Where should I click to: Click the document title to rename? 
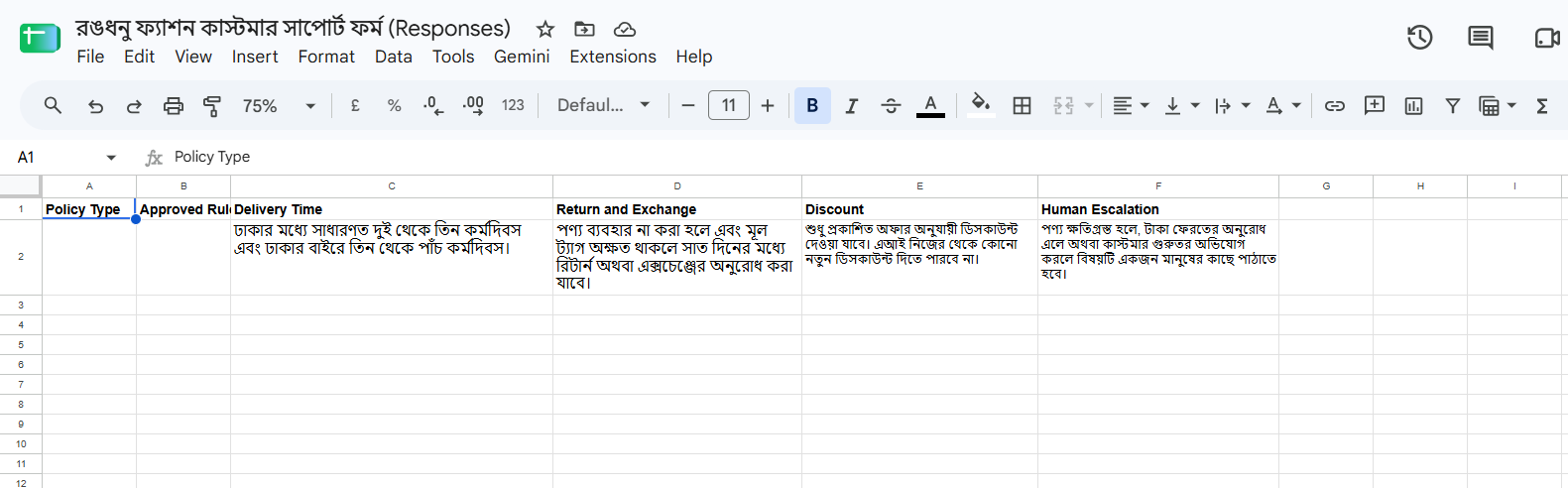click(x=294, y=28)
